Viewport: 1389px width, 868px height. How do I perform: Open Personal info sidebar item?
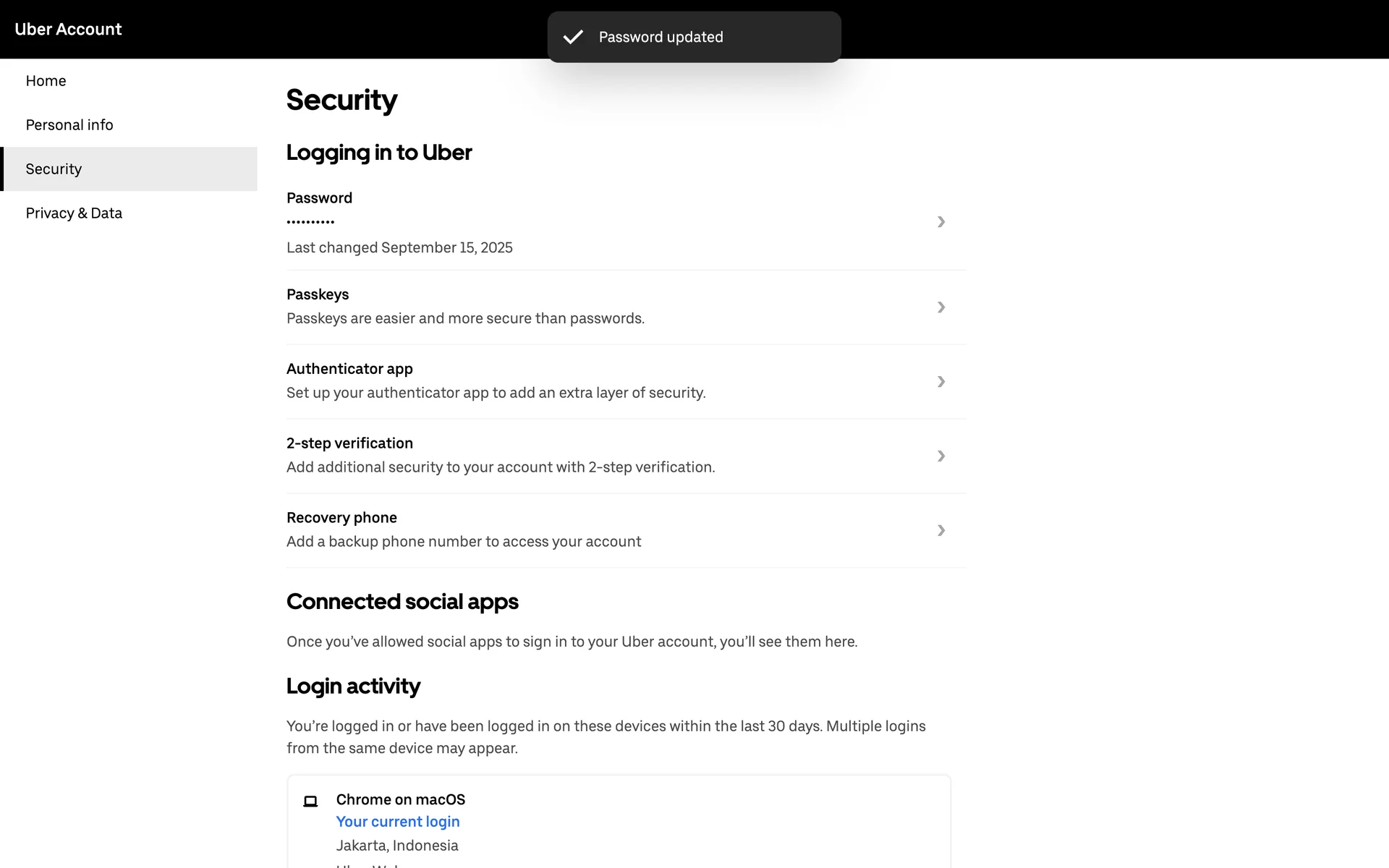[x=69, y=125]
